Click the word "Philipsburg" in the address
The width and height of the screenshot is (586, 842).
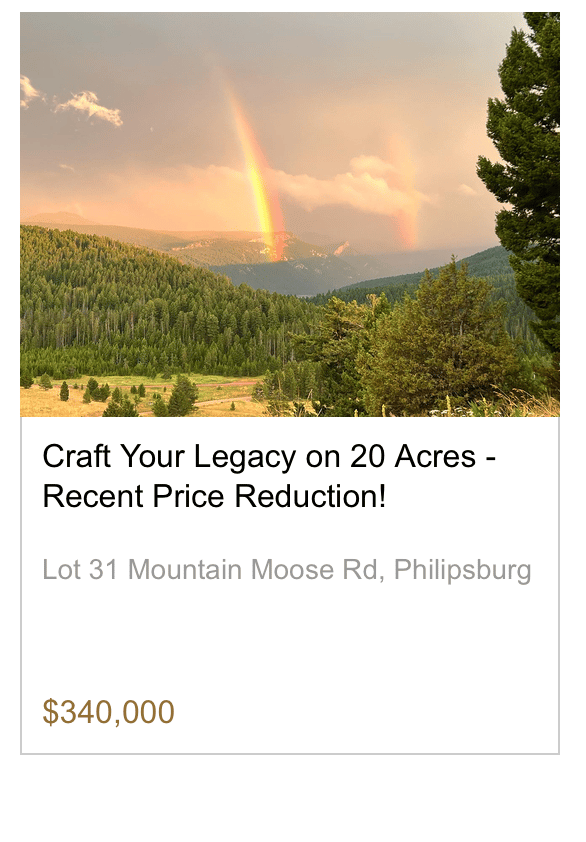(x=462, y=570)
